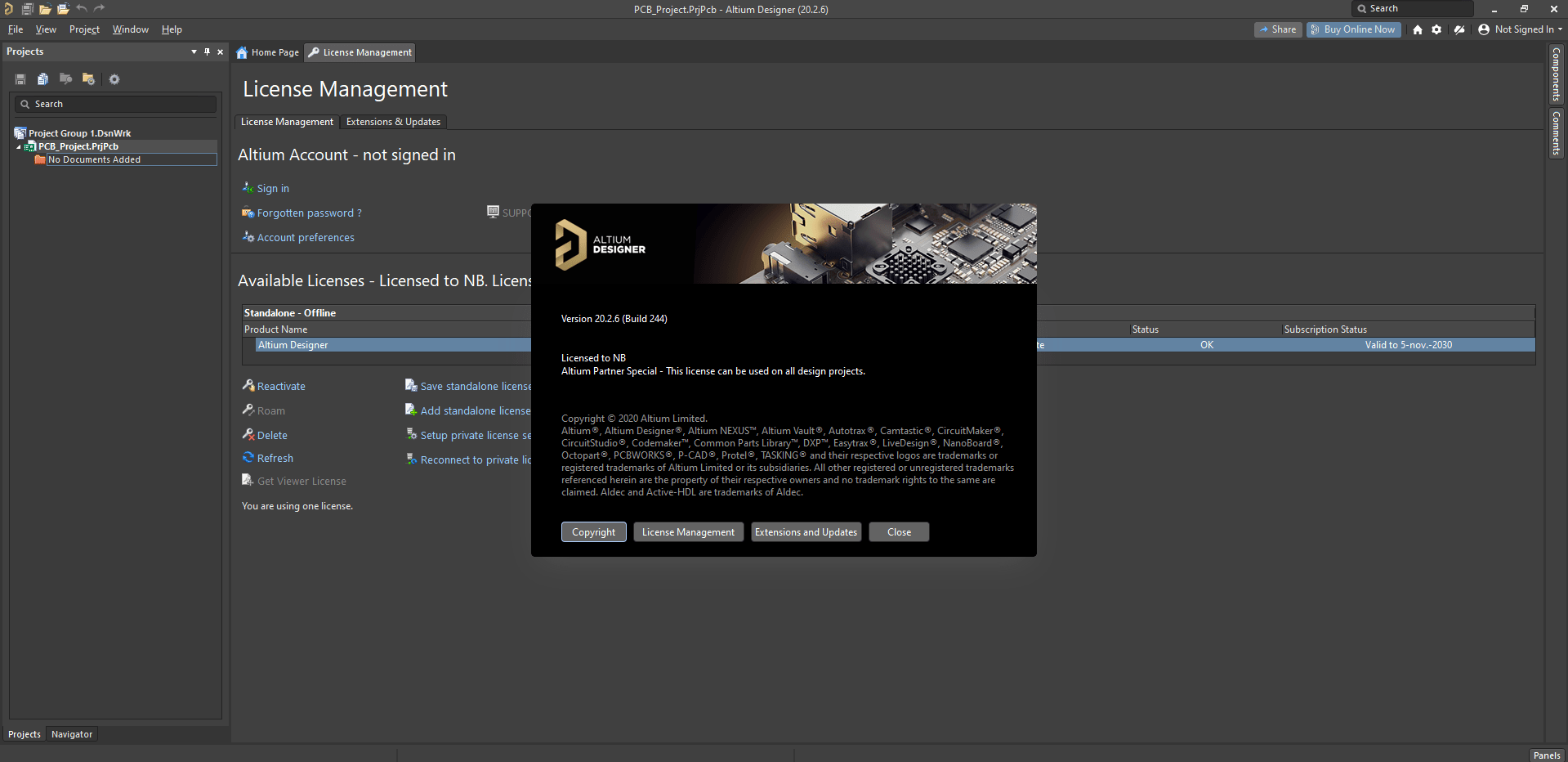This screenshot has width=1568, height=762.
Task: Collapse the PCB_Project.PrjPcb tree node
Action: pyautogui.click(x=19, y=147)
